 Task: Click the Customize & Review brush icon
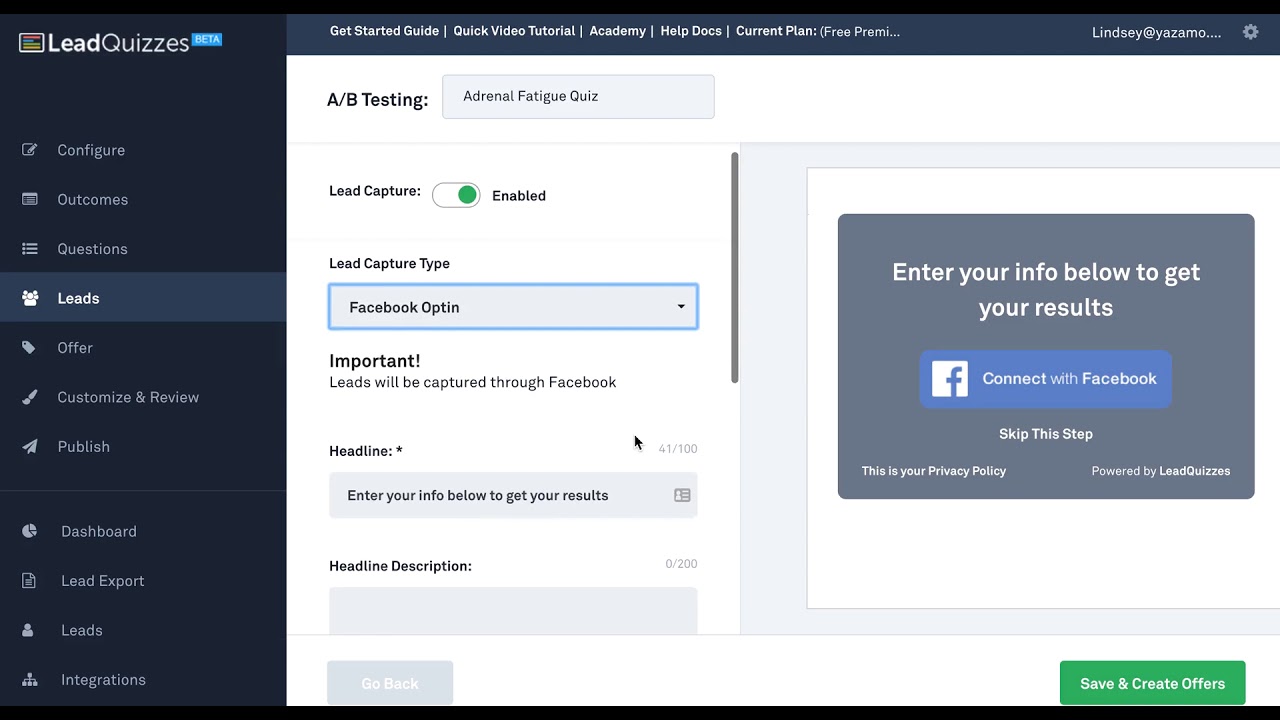[x=30, y=397]
